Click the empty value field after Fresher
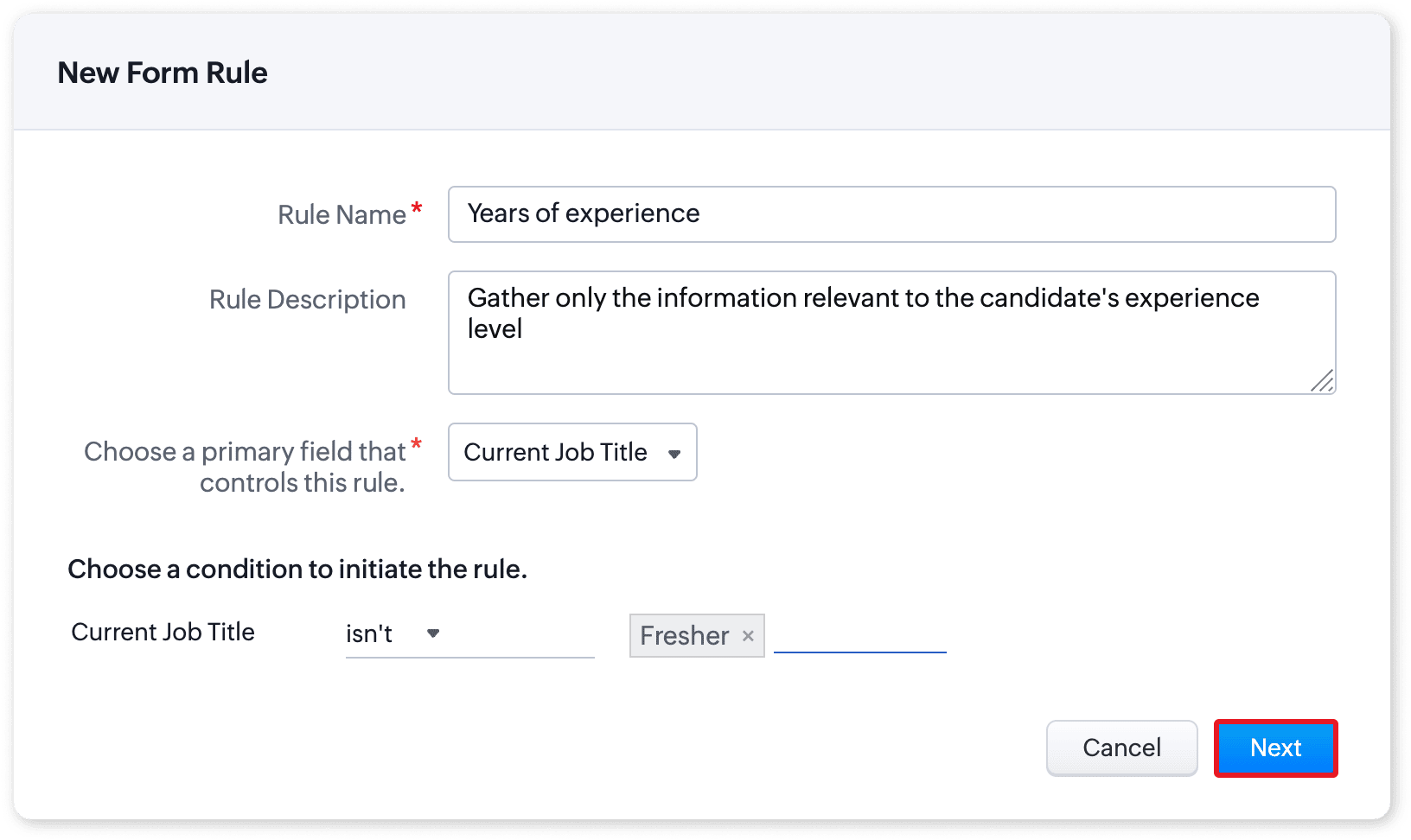Image resolution: width=1411 pixels, height=840 pixels. coord(859,636)
